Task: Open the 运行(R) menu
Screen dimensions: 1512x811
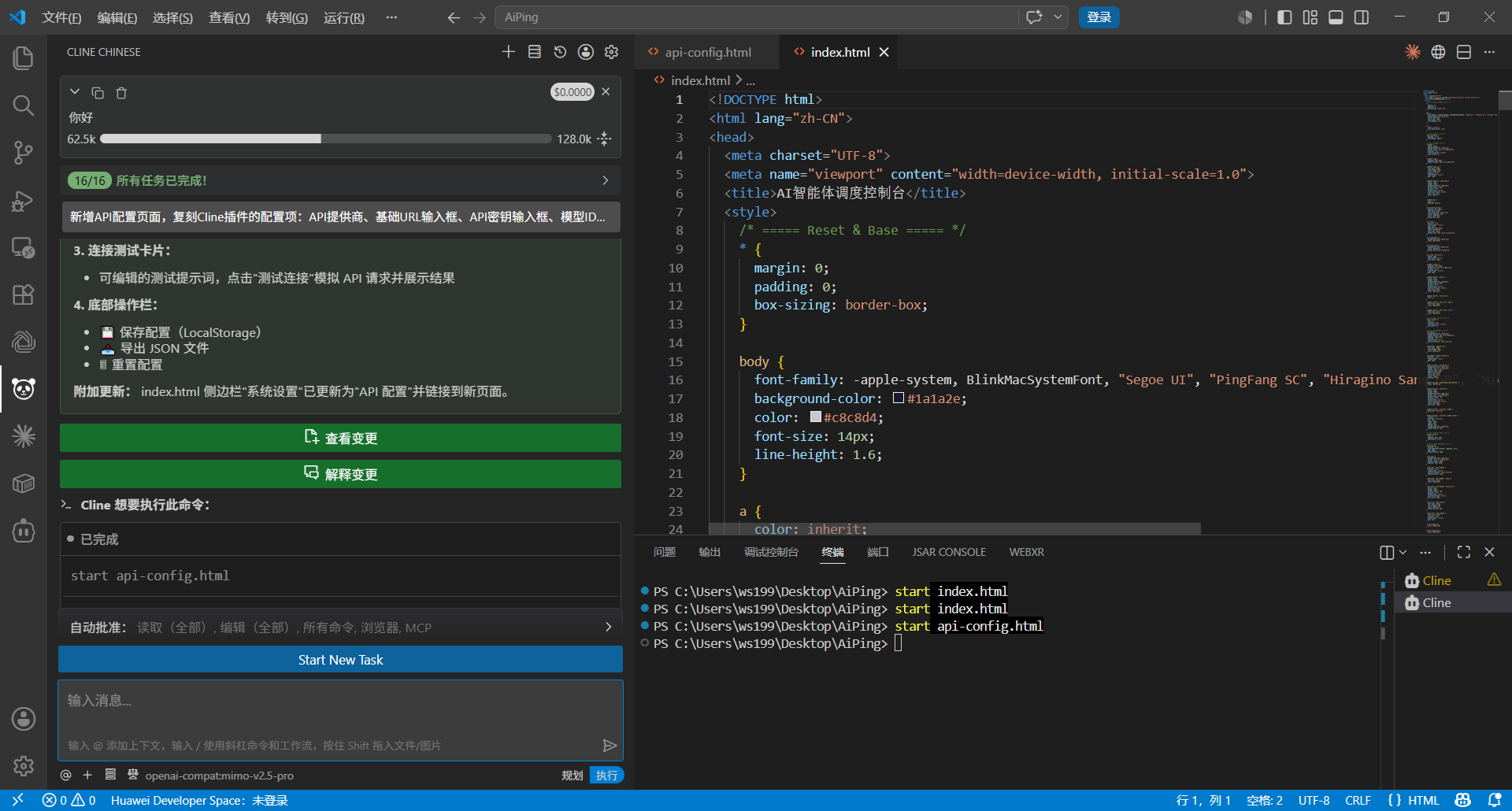Action: point(344,17)
